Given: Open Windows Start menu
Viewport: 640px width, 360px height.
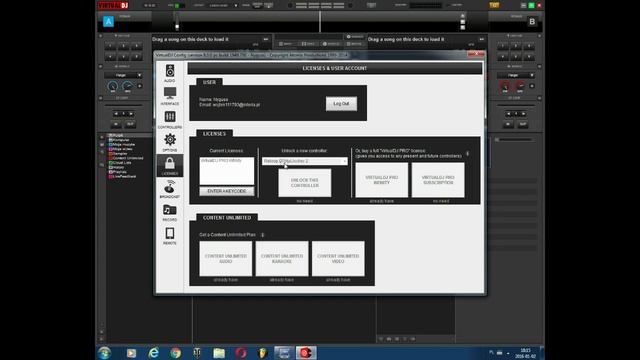Looking at the screenshot, I should [104, 353].
